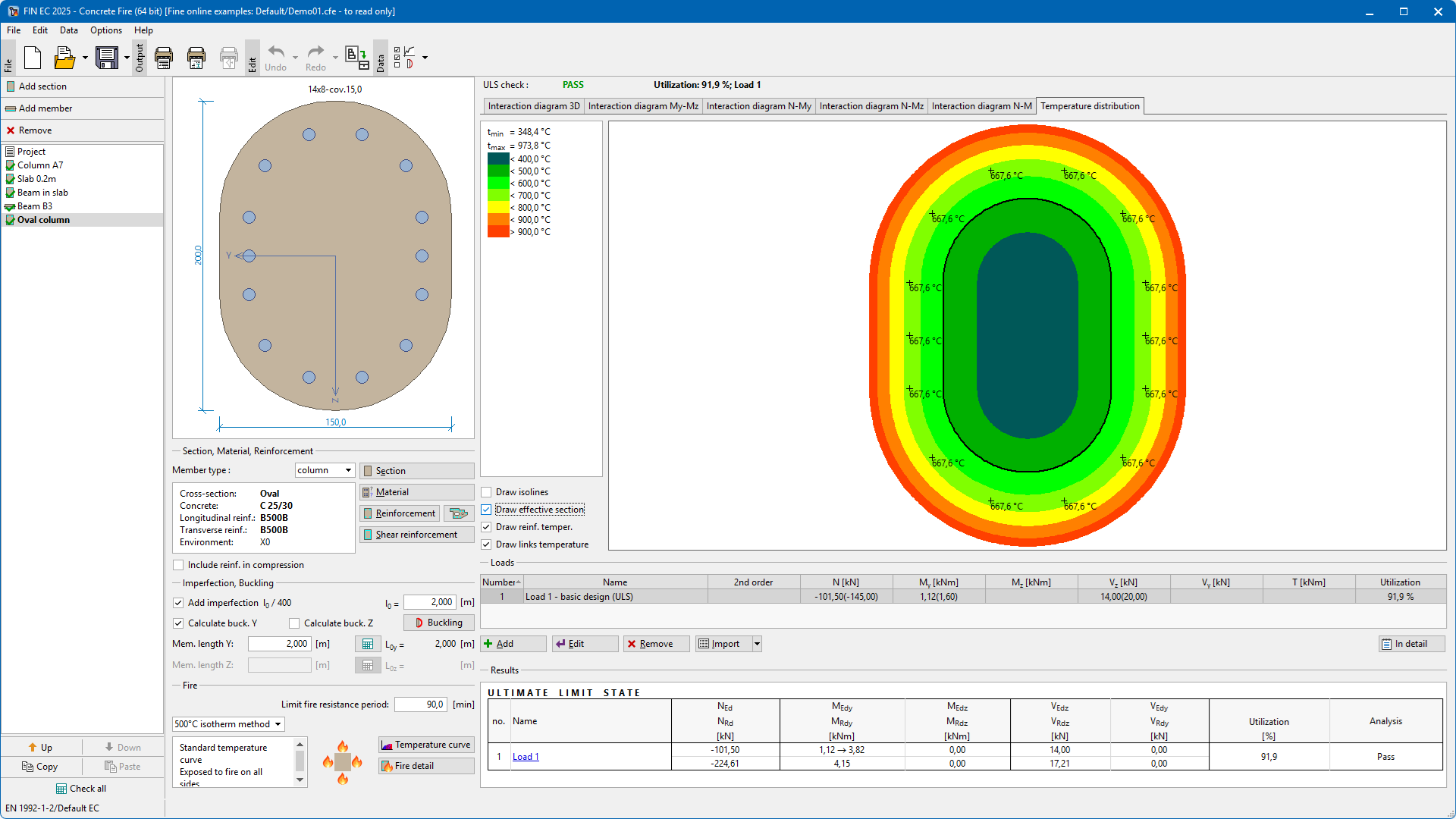The image size is (1456, 819).
Task: Open the Options menu
Action: (105, 30)
